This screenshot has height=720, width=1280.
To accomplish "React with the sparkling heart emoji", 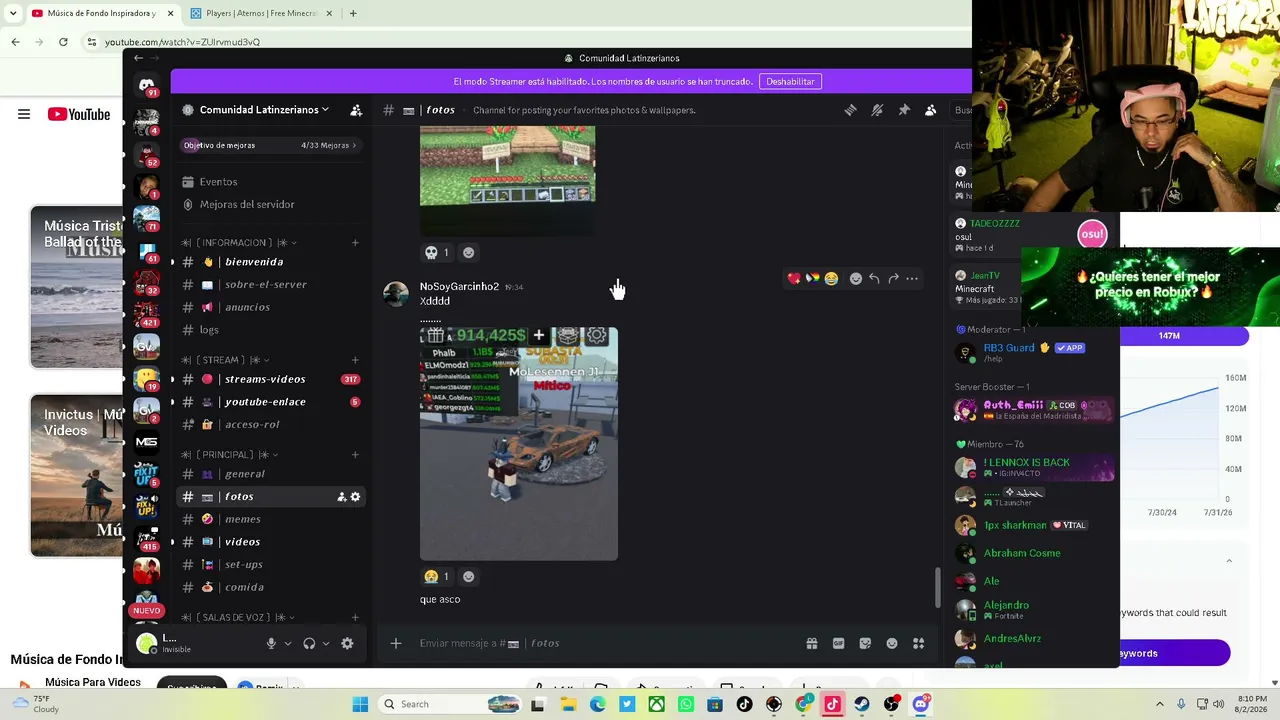I will pos(794,279).
